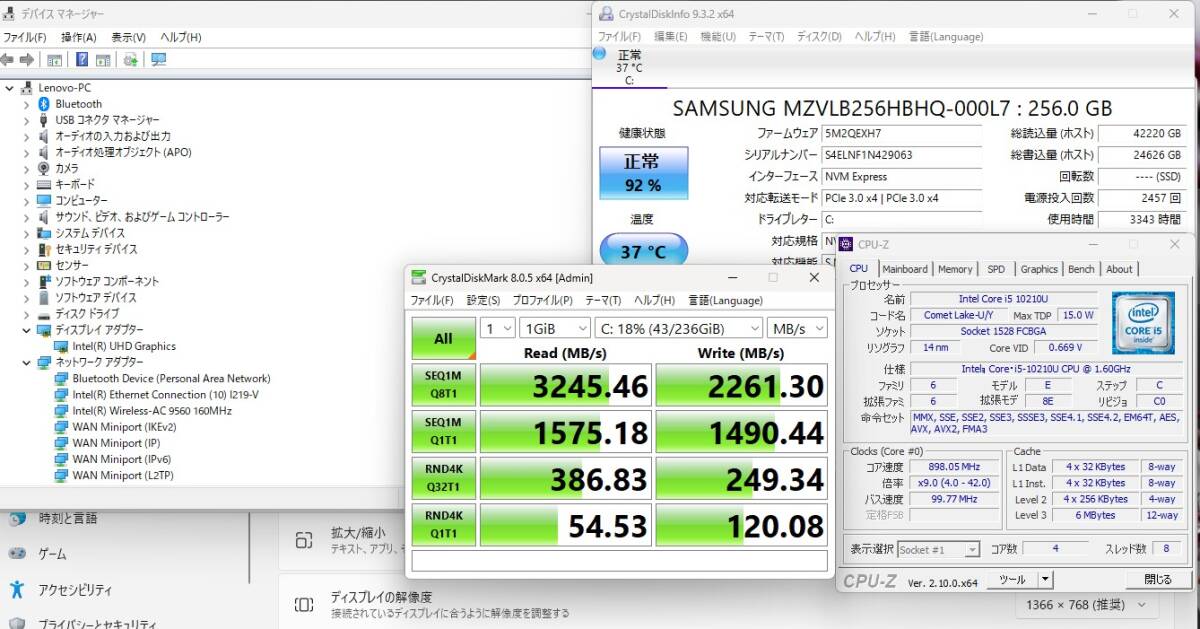Select Intel(R) Ethernet Connection (10) I219-V
Viewport: 1200px width, 629px height.
pos(165,394)
